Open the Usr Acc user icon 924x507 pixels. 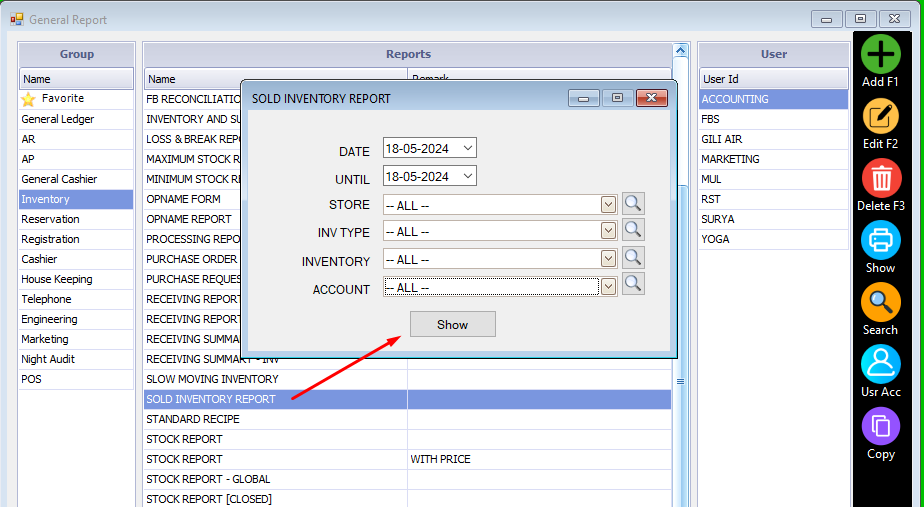881,364
